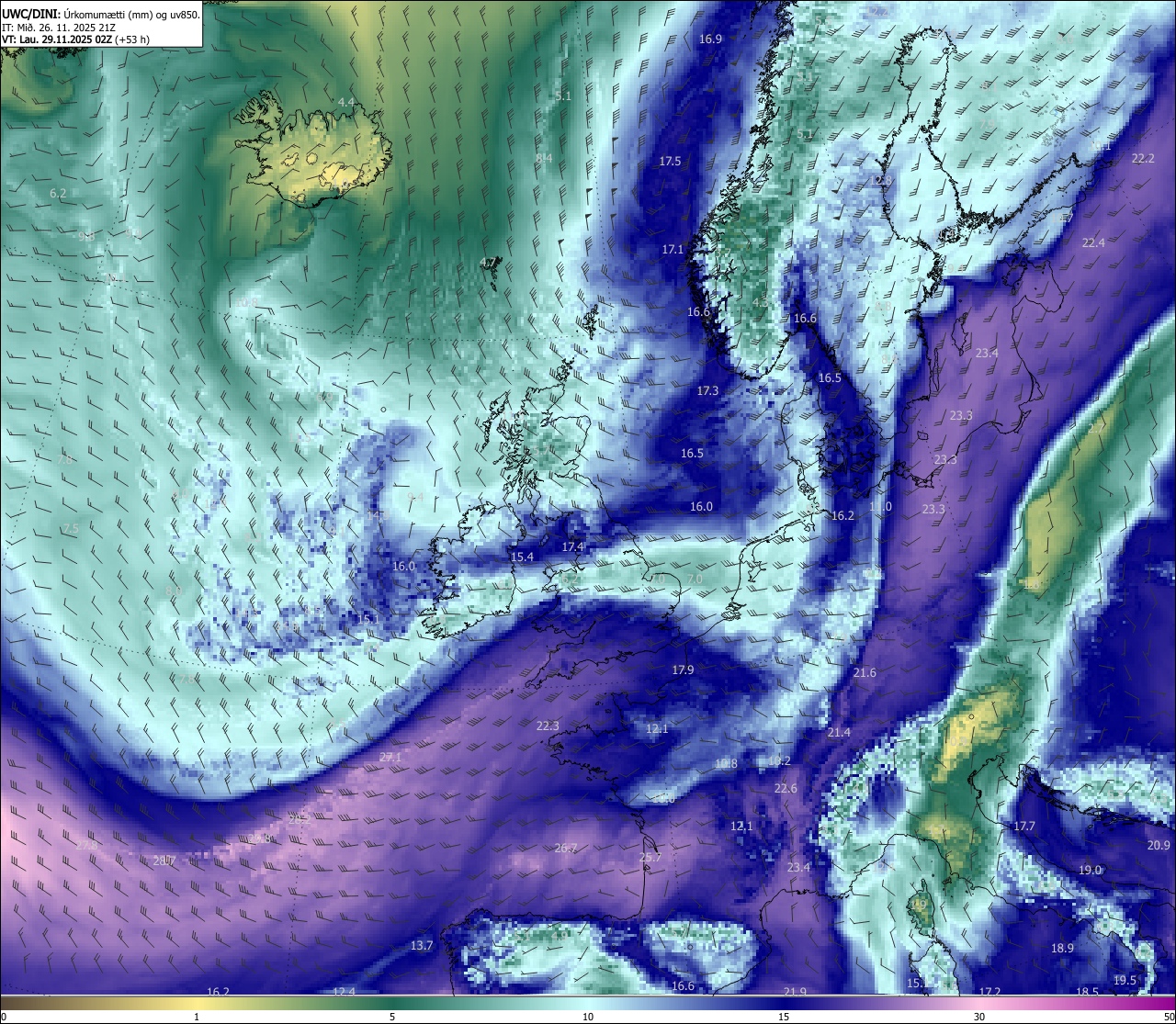Click the '0' label on the color scale
Screen dimensions: 1176x1024
coord(4,1017)
